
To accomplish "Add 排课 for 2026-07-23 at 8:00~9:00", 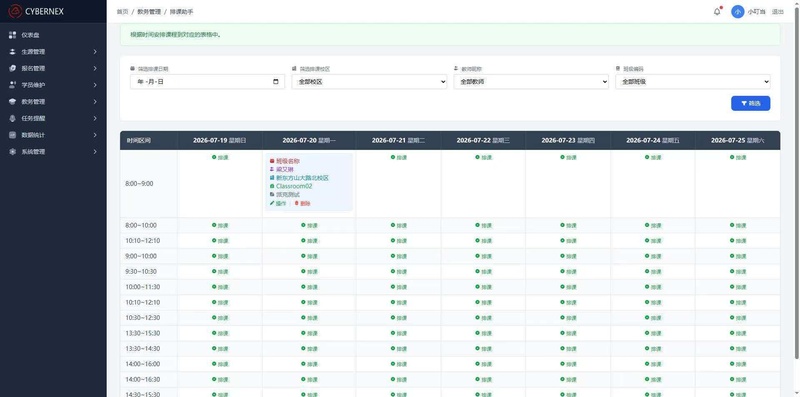I will (x=568, y=157).
